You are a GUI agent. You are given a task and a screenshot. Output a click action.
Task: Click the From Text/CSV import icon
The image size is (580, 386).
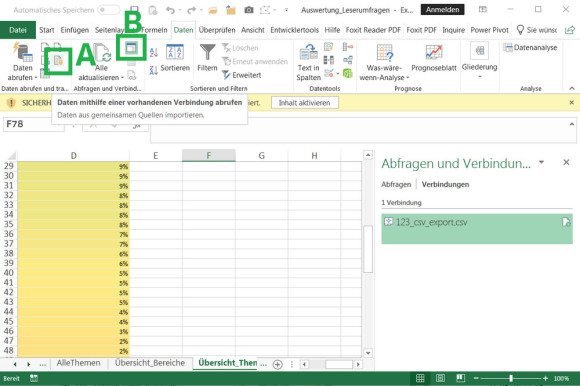pos(45,47)
